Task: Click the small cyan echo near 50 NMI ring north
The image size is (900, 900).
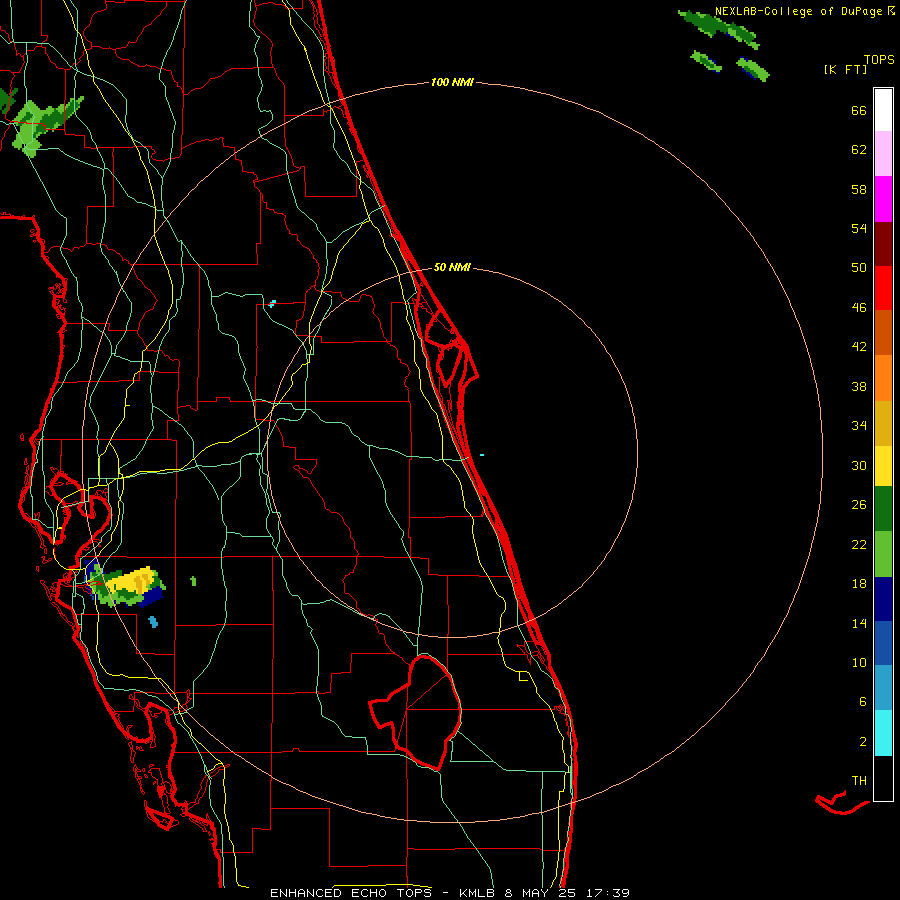Action: tap(272, 303)
